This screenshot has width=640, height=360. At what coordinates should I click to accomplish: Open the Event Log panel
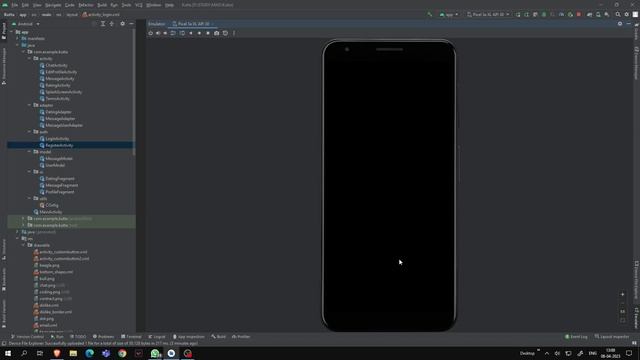[x=576, y=337]
